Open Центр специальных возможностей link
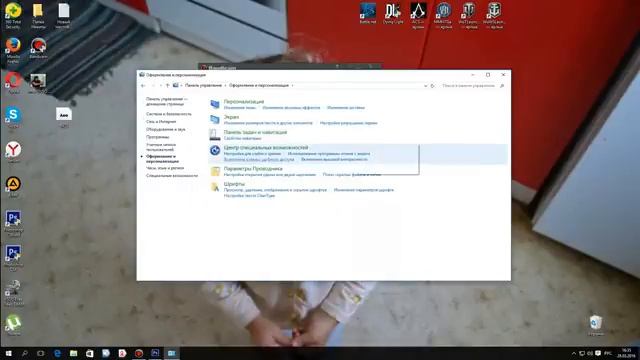Viewport: 640px width, 360px height. click(x=266, y=147)
